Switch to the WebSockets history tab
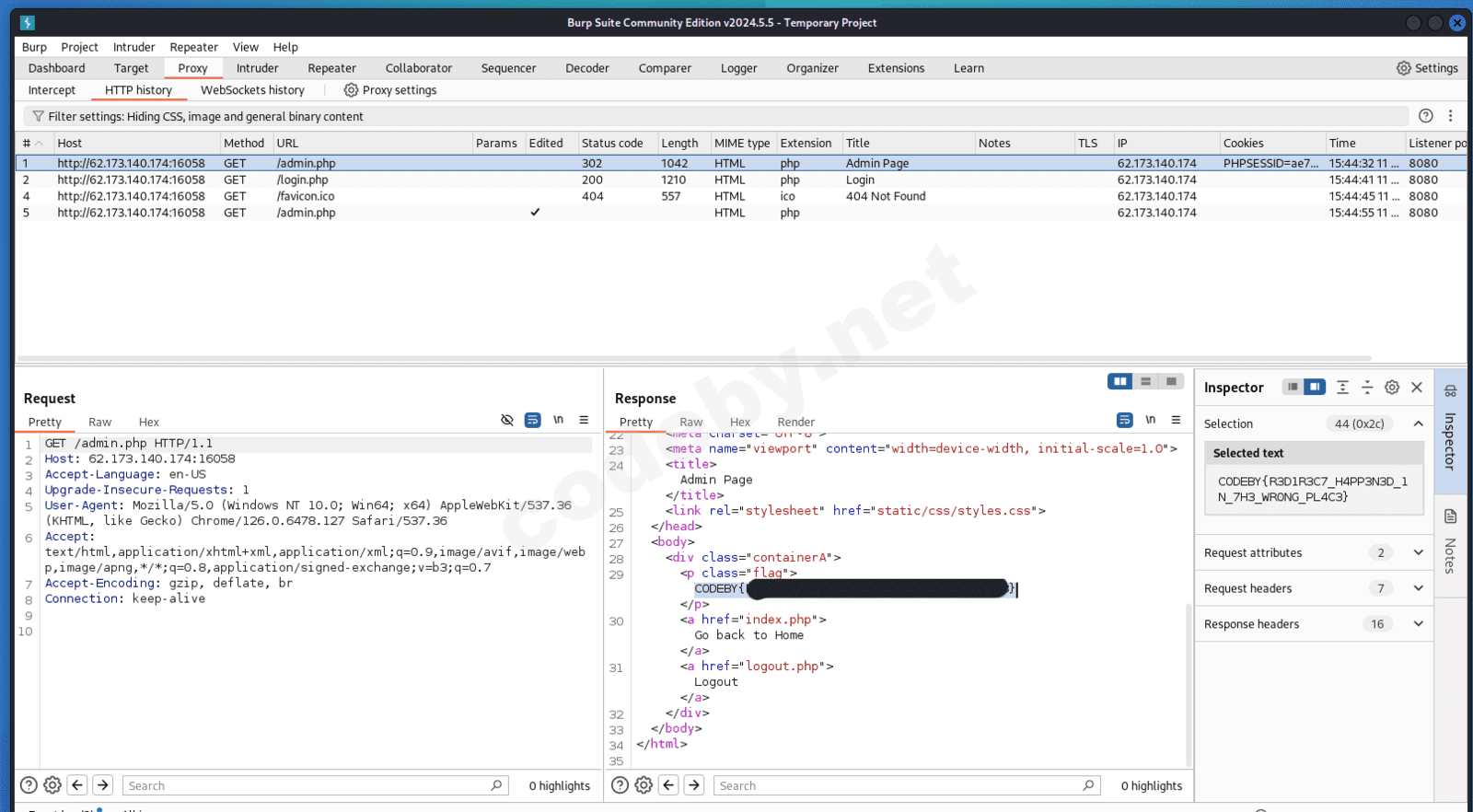 point(252,90)
